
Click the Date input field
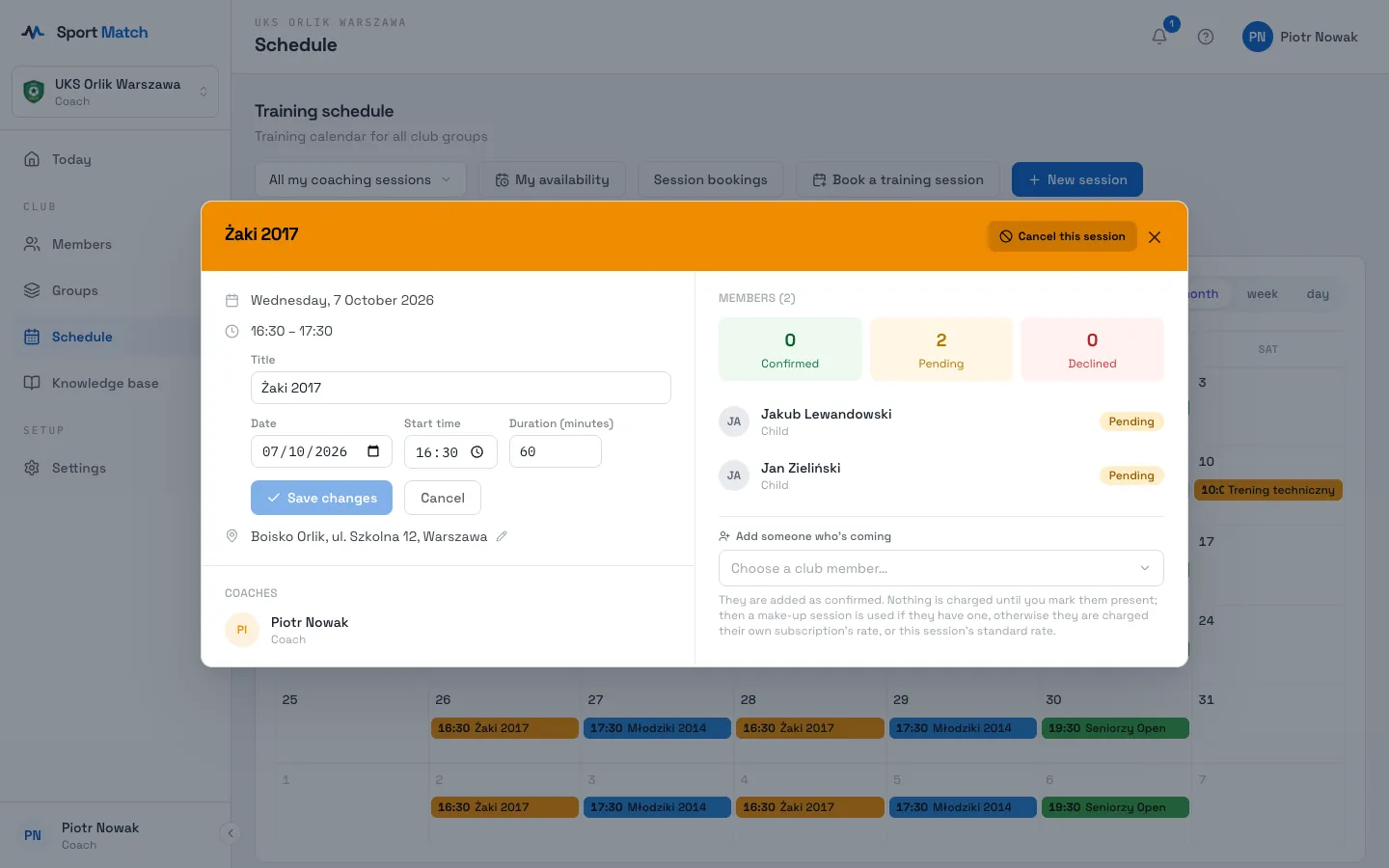point(321,451)
